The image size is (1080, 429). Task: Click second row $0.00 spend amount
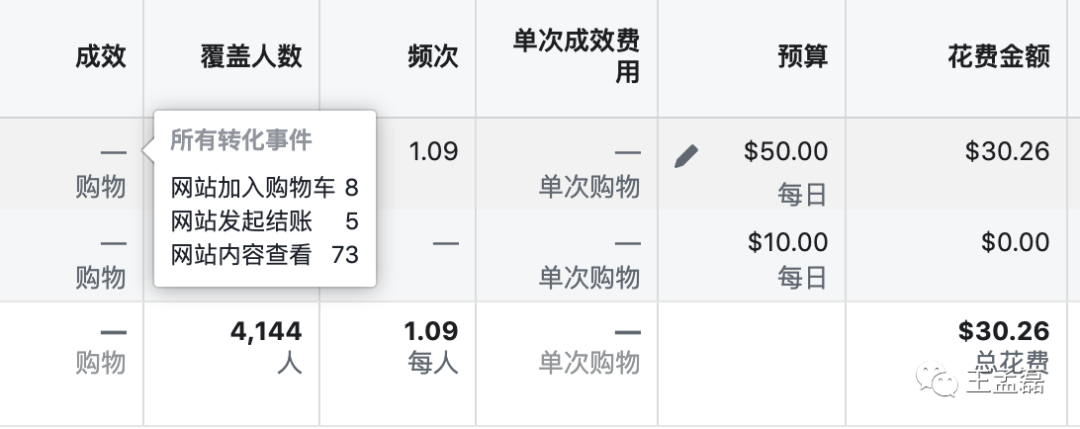(x=1015, y=242)
